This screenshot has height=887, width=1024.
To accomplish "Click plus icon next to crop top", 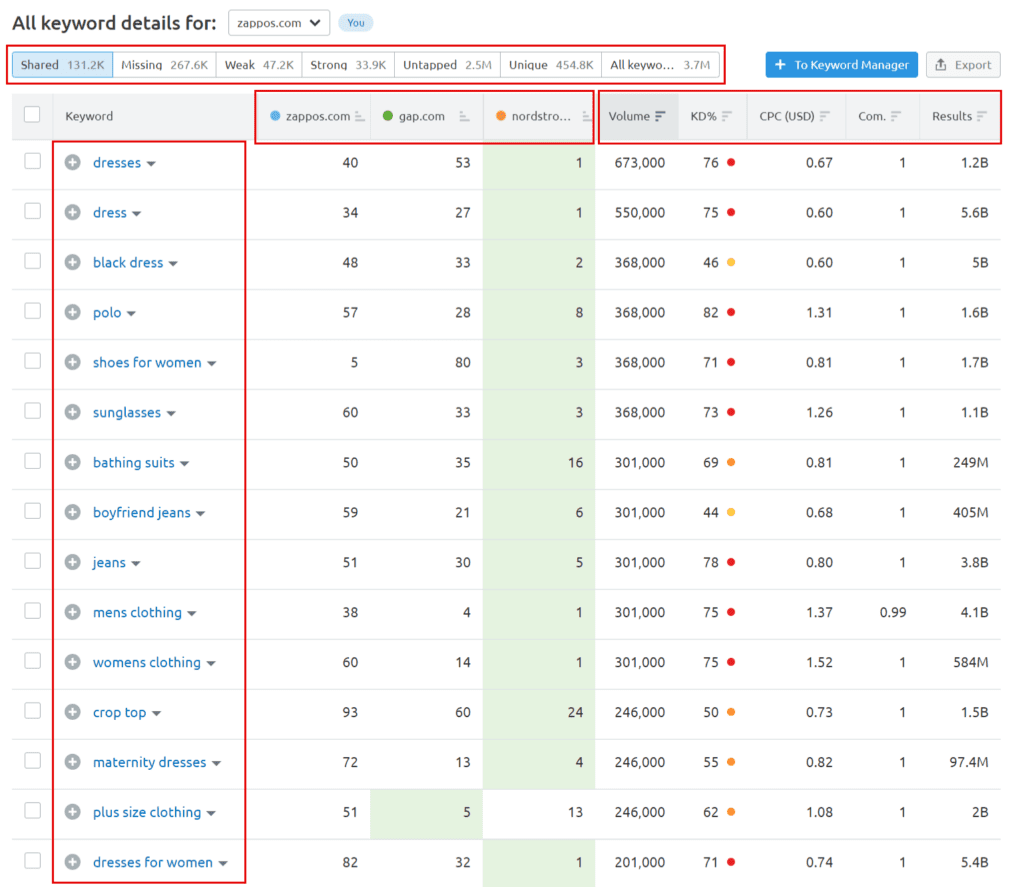I will [x=72, y=712].
